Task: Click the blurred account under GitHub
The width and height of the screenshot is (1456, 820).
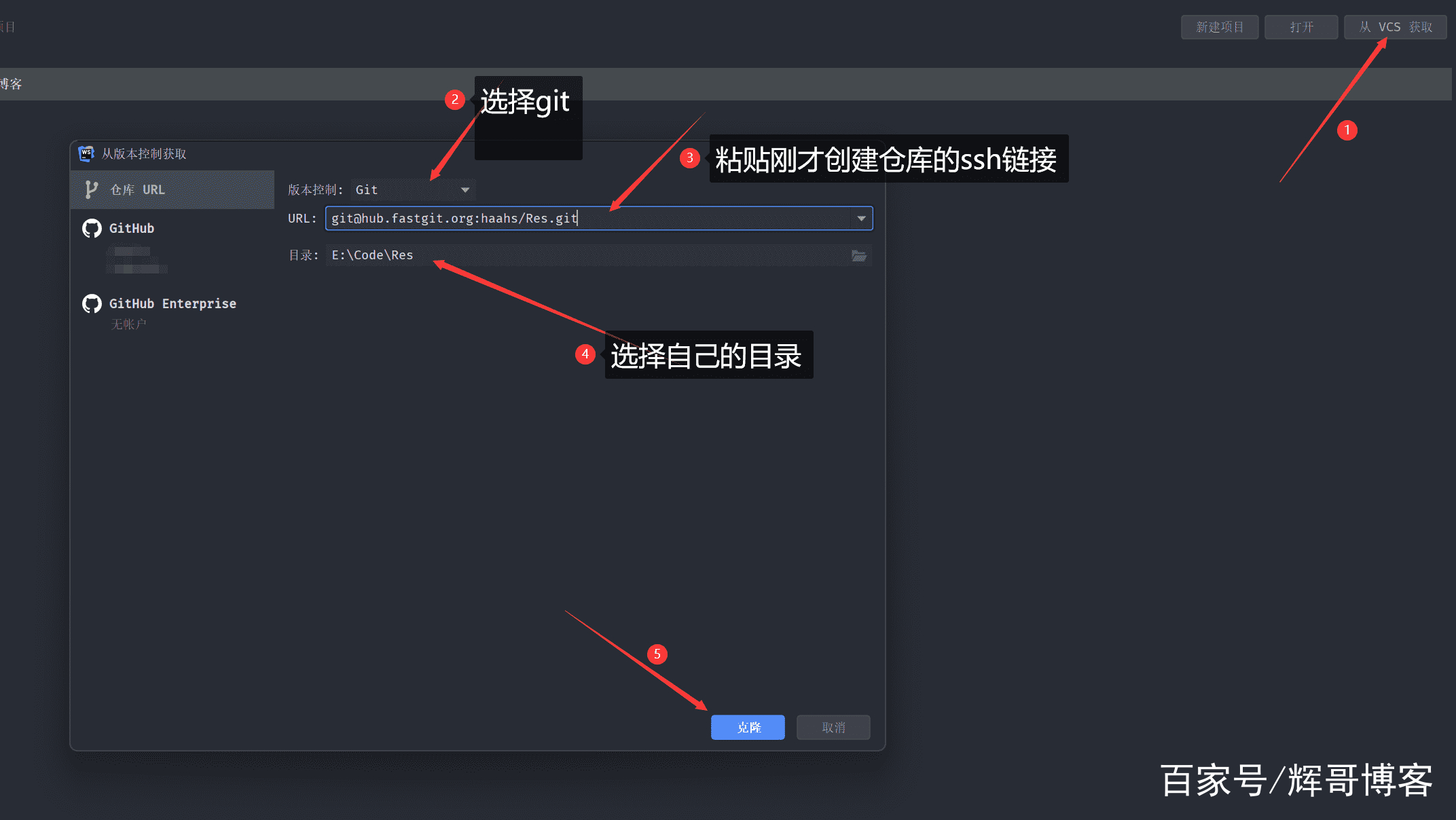Action: 136,261
